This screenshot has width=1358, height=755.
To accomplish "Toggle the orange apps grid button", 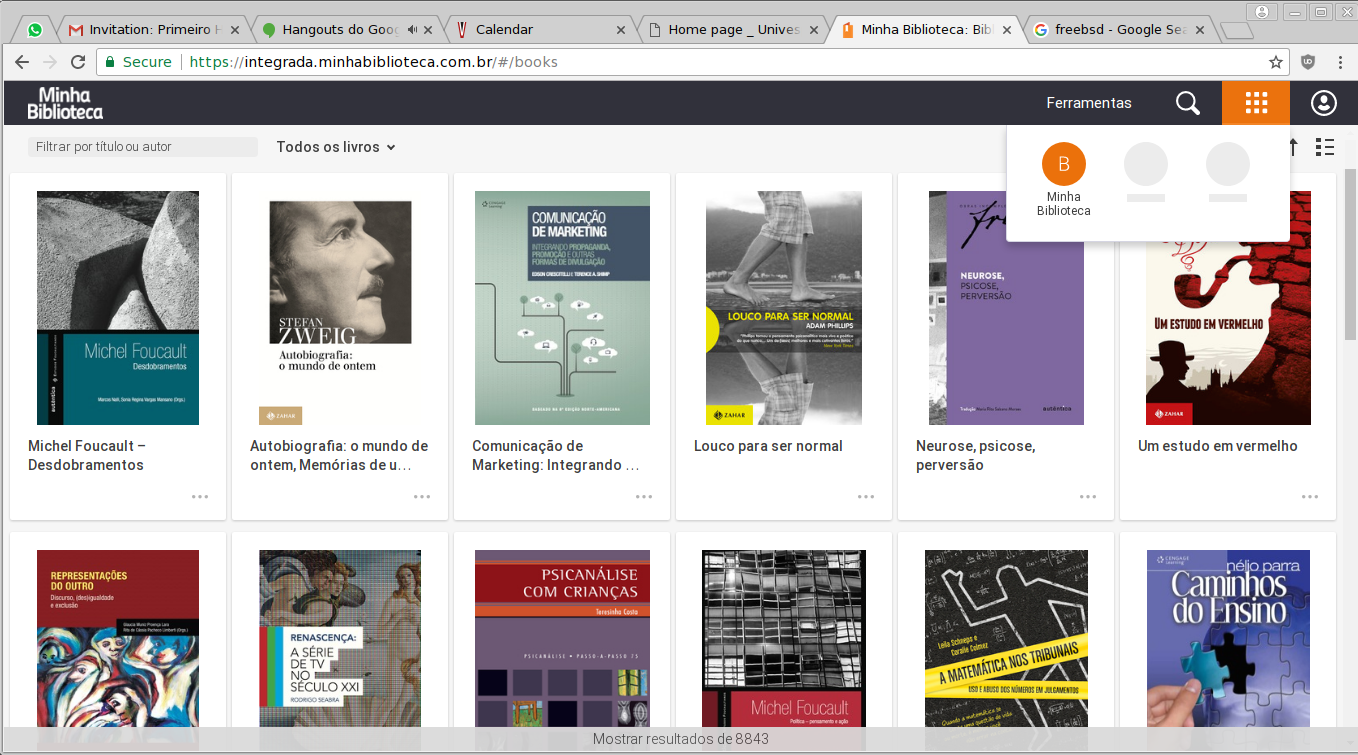I will (x=1256, y=103).
